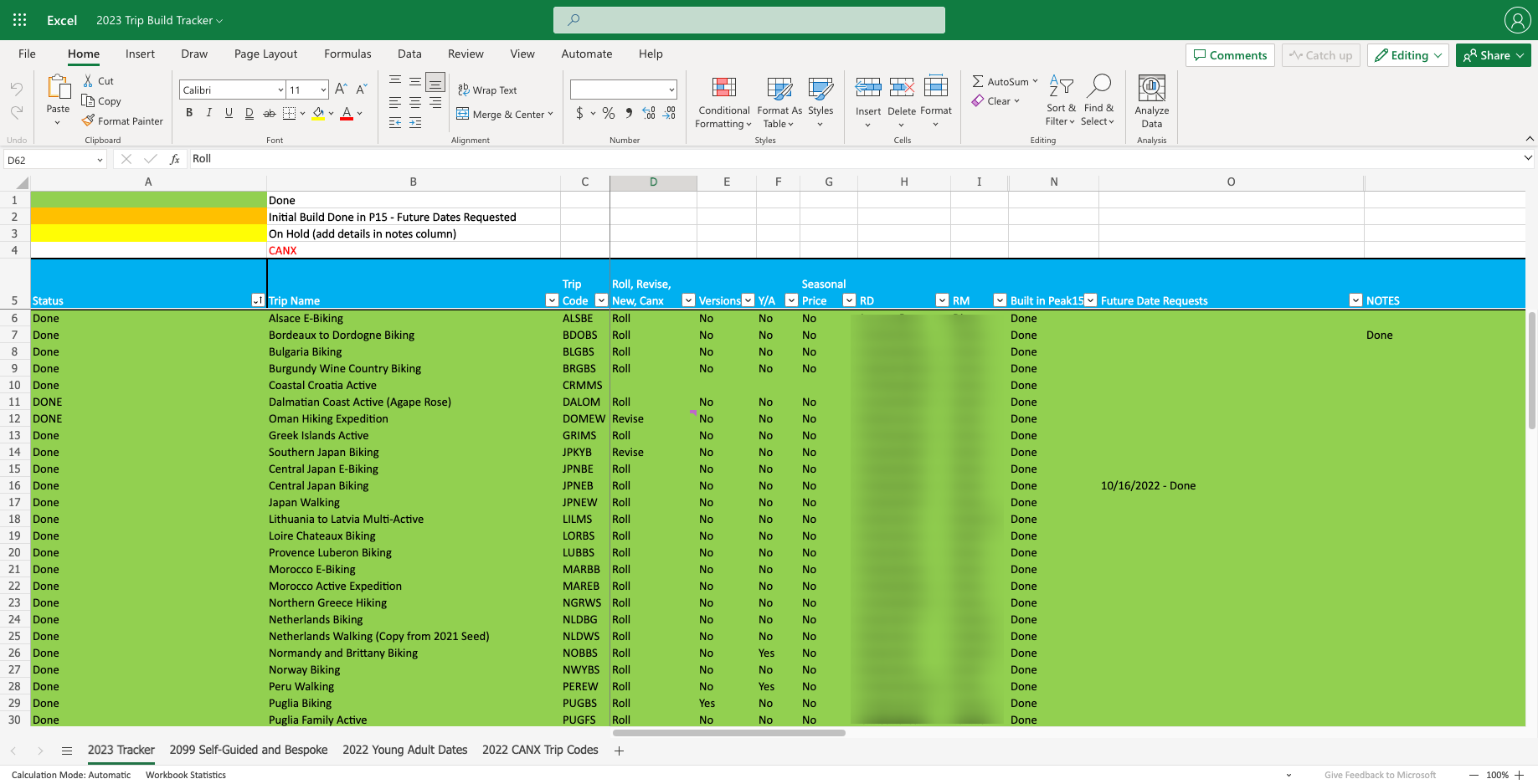Click the Comments button
The height and width of the screenshot is (784, 1538).
1230,55
